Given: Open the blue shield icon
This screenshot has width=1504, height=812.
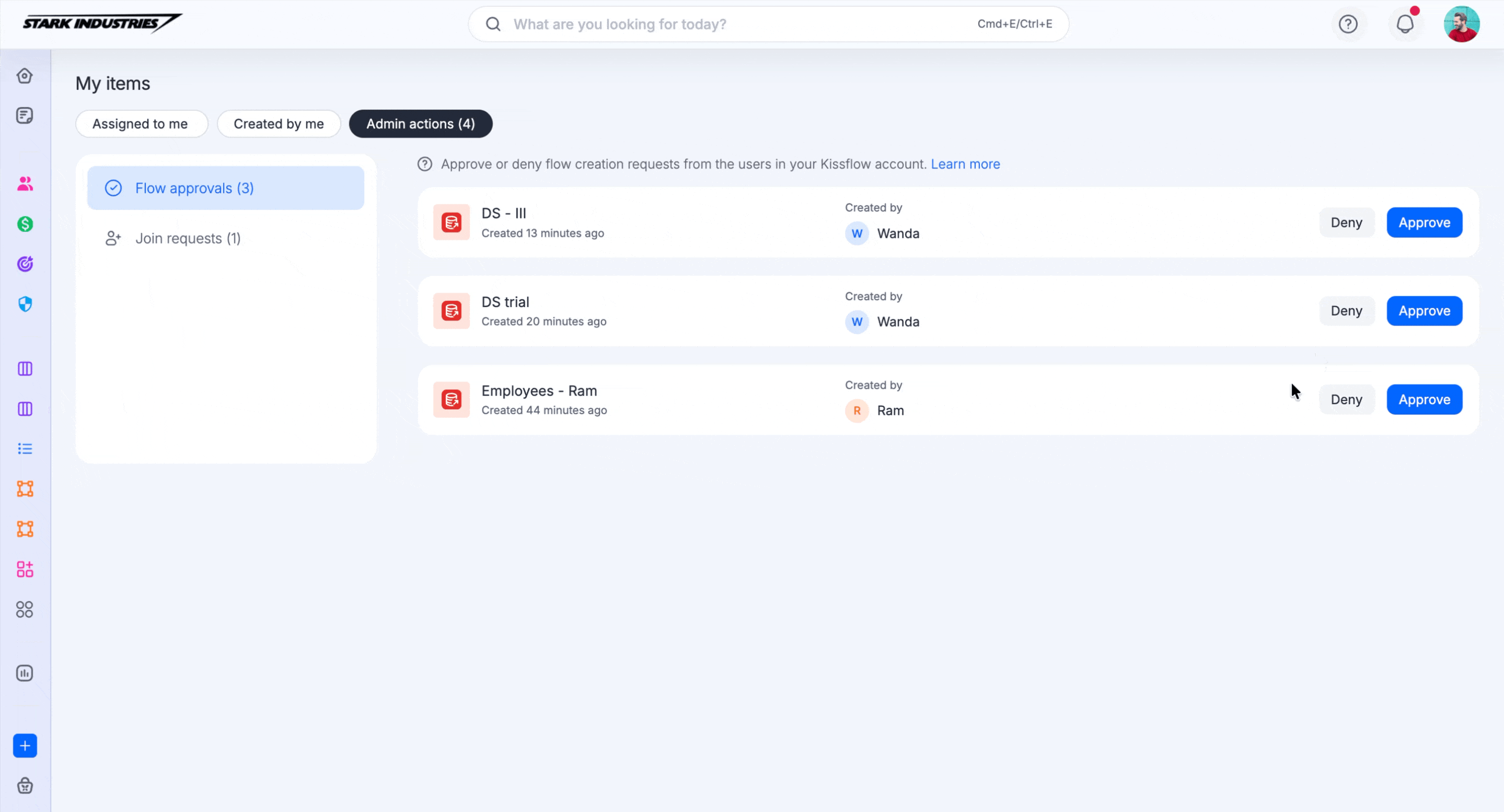Looking at the screenshot, I should pyautogui.click(x=25, y=304).
